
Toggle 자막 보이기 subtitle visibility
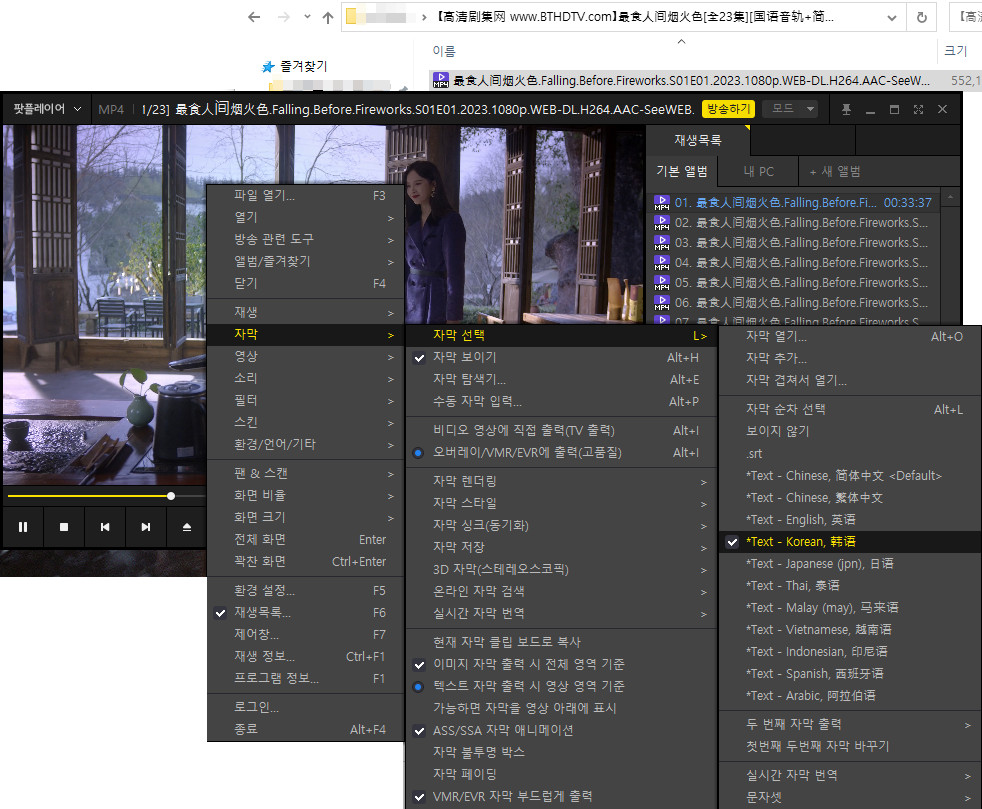coord(561,358)
